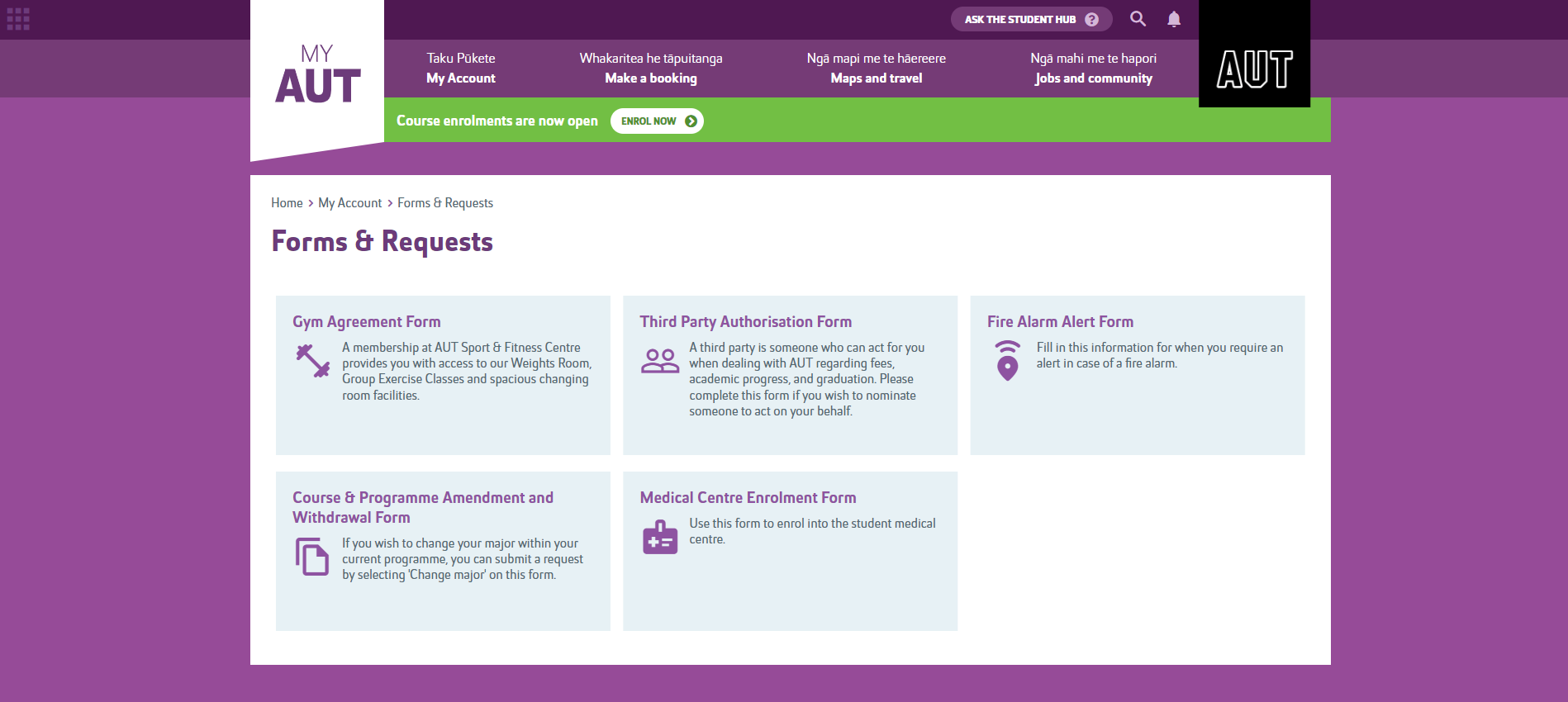Click the search magnifier icon
The image size is (1568, 702).
(x=1138, y=18)
